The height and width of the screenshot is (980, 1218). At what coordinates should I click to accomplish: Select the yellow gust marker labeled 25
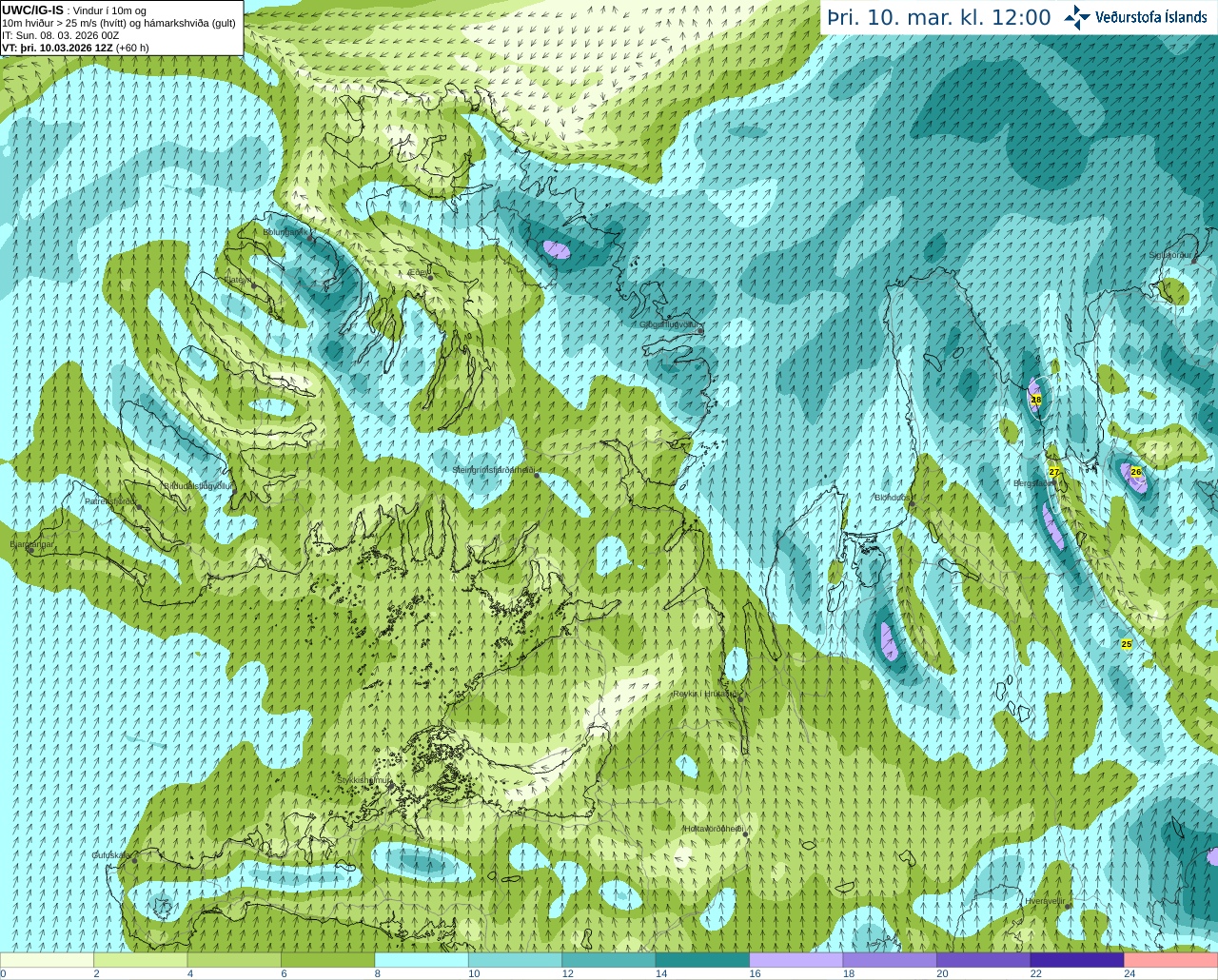(1127, 644)
